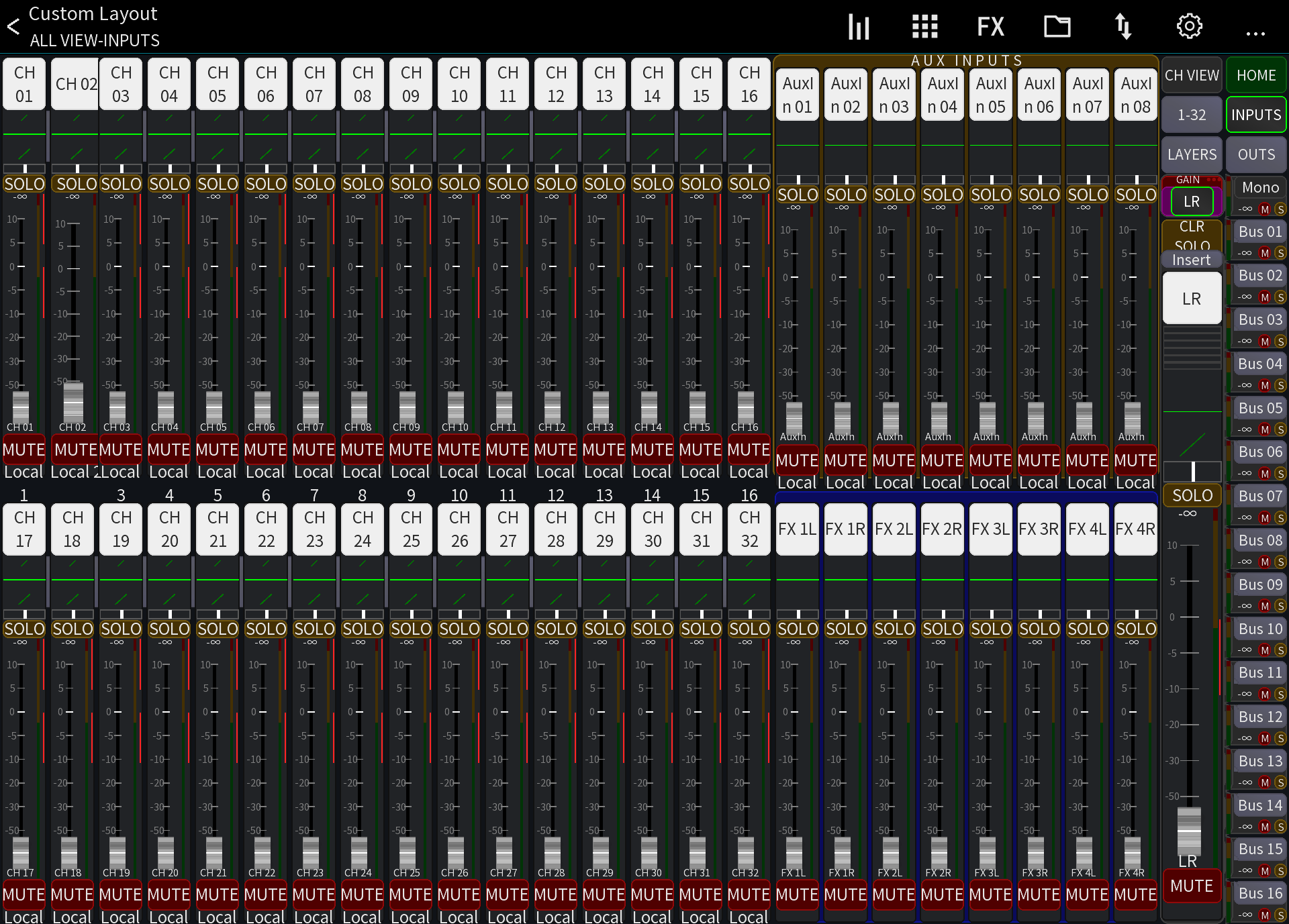1289x924 pixels.
Task: Select the FX 2R channel name button
Action: [x=943, y=529]
